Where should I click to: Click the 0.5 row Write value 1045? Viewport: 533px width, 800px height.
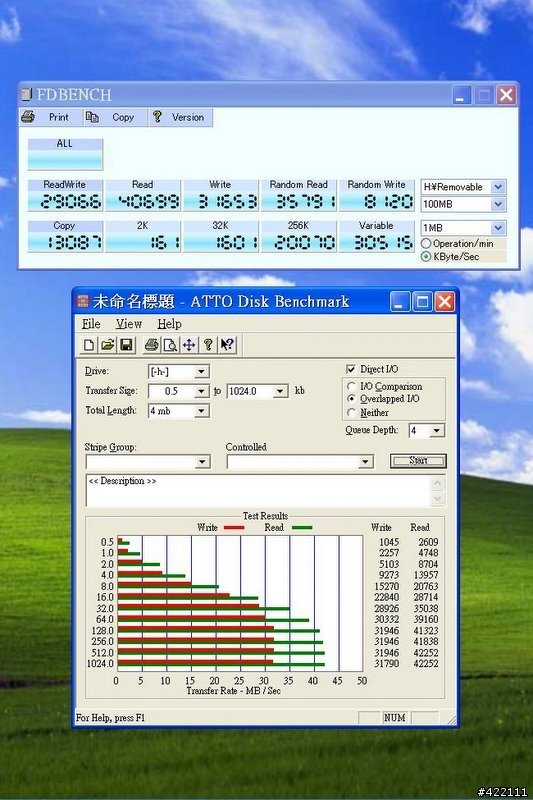pos(389,542)
